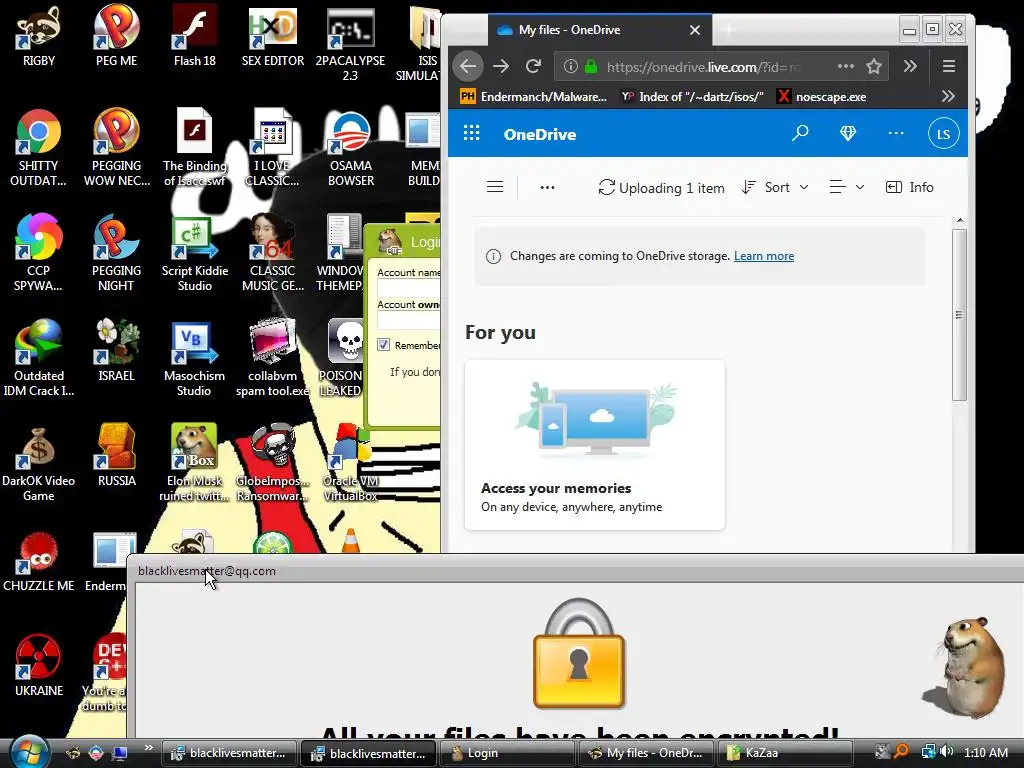The image size is (1024, 768).
Task: Toggle the Remember checkbox in Login window
Action: point(383,345)
